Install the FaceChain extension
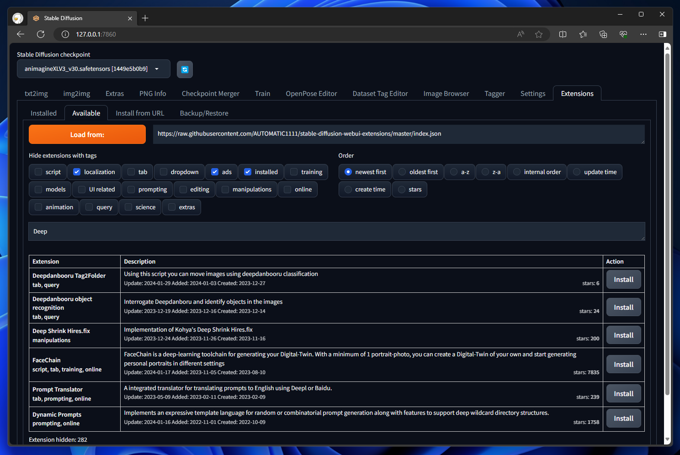The width and height of the screenshot is (680, 455). (x=623, y=365)
